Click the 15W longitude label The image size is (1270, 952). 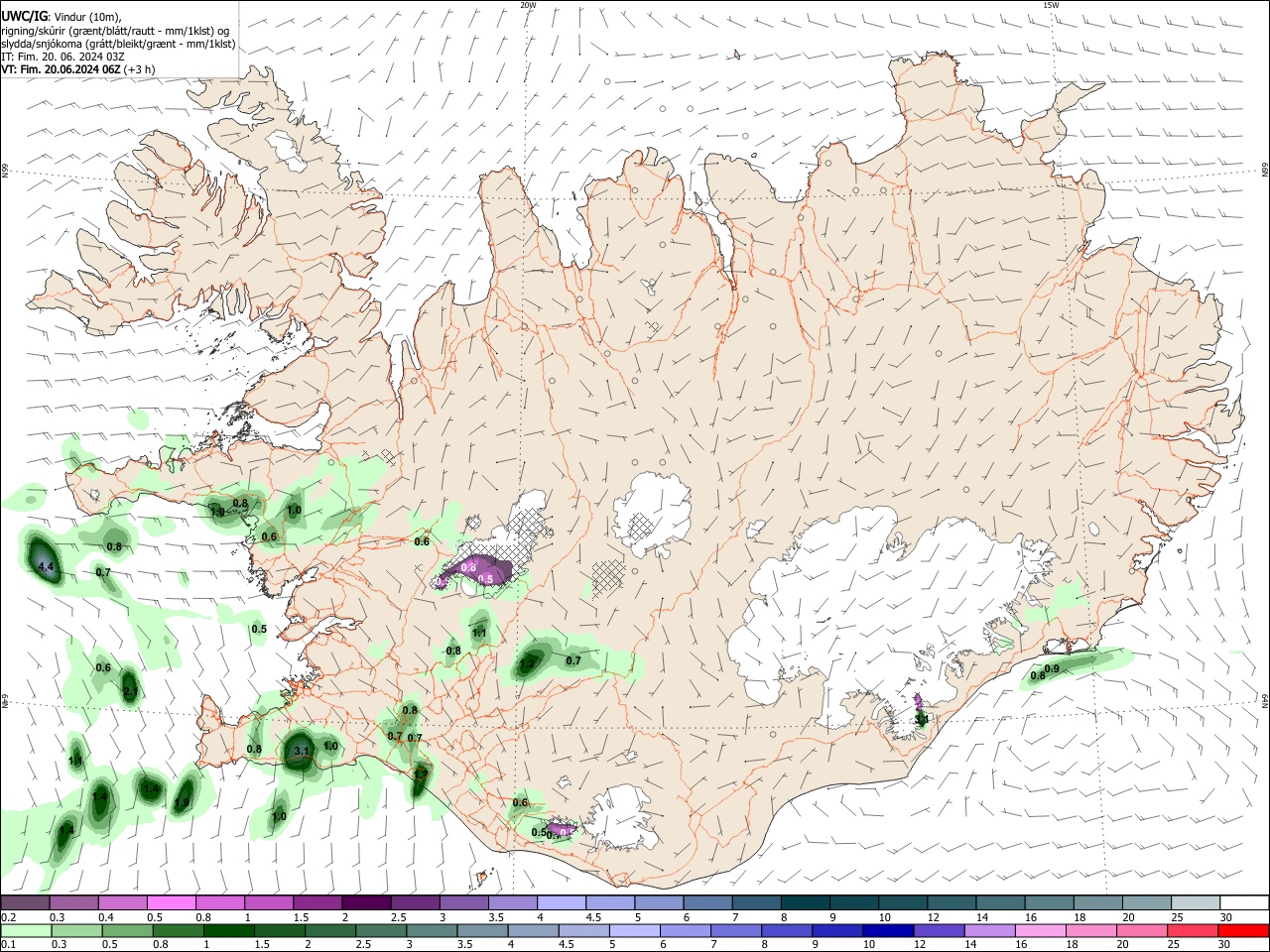[1051, 5]
